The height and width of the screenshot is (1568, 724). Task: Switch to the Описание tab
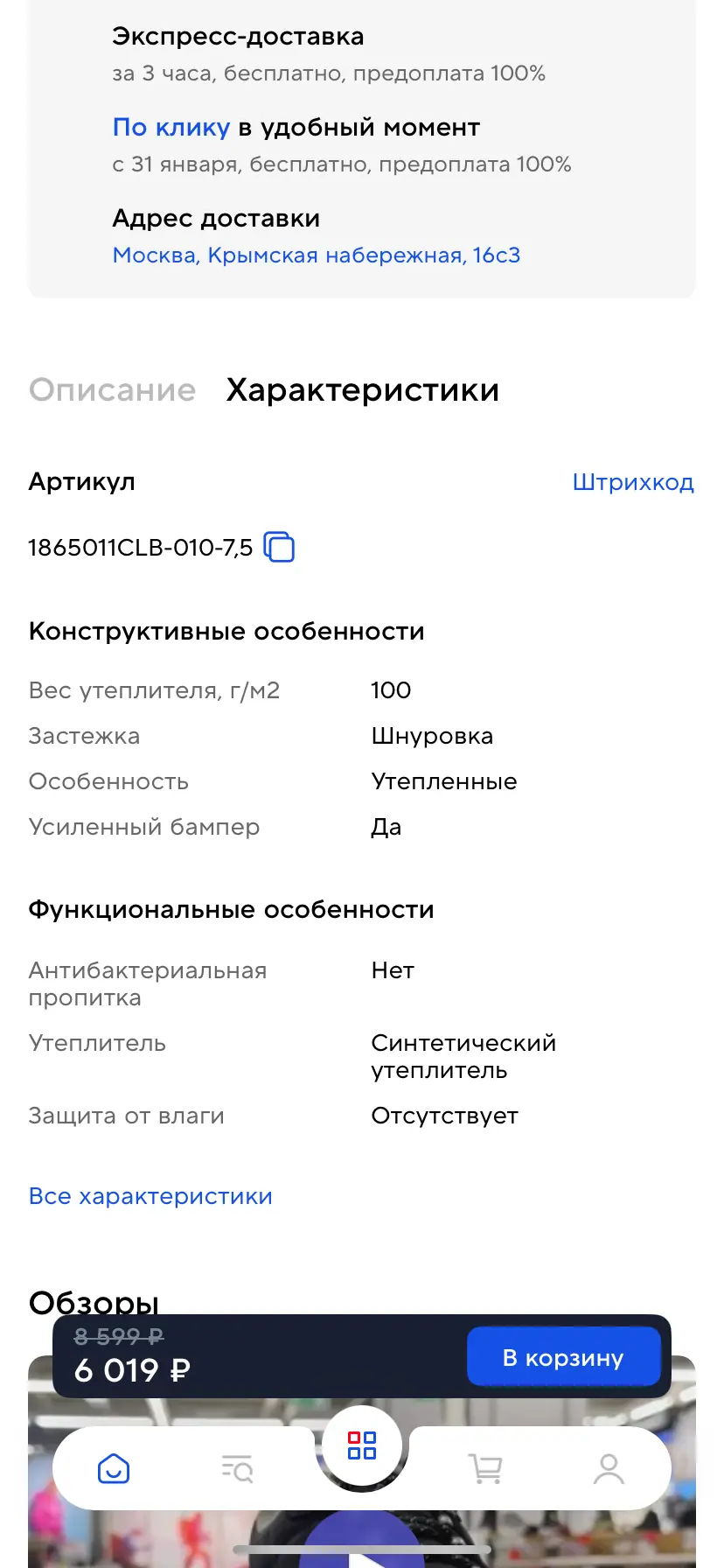pos(112,390)
